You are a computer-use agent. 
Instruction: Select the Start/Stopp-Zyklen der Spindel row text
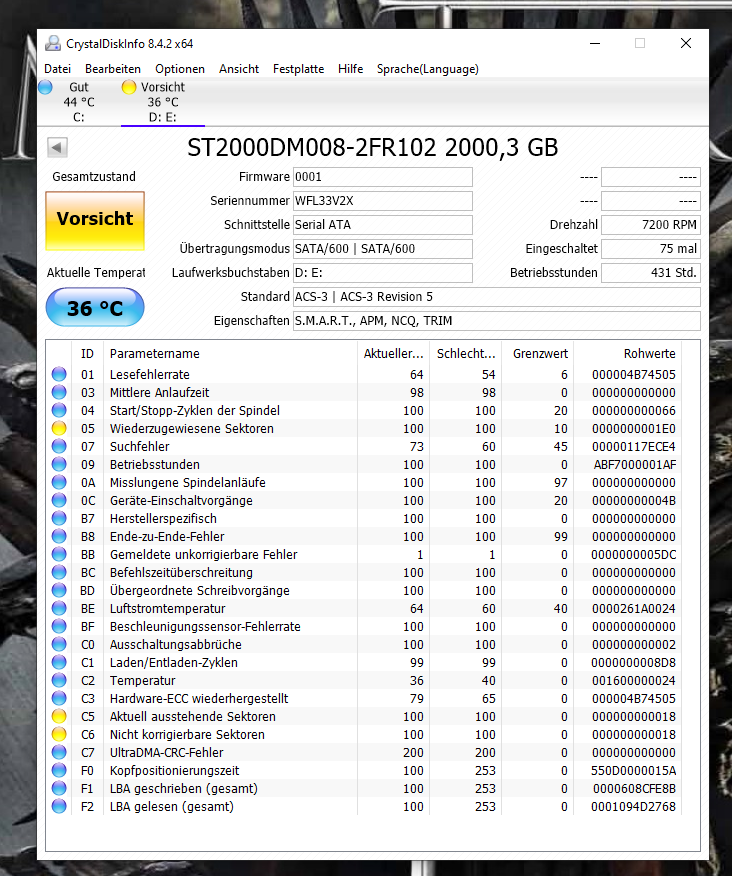194,411
